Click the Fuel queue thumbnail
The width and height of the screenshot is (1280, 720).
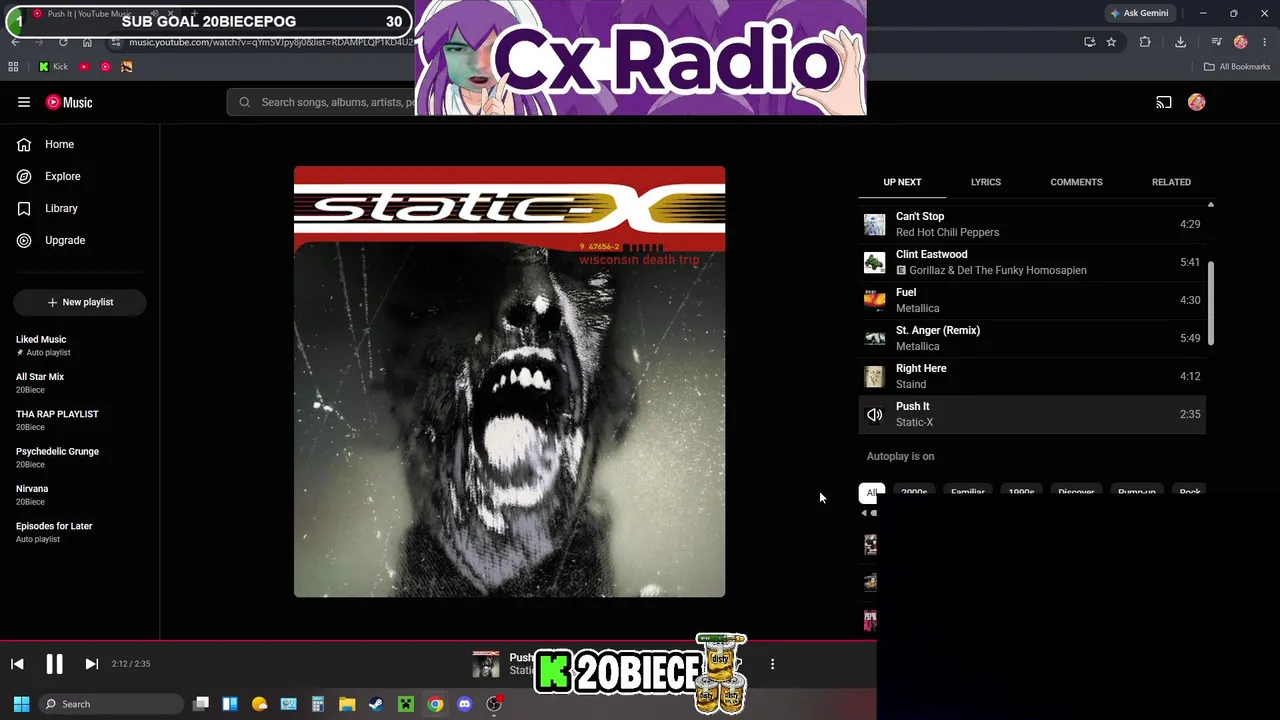click(x=874, y=300)
